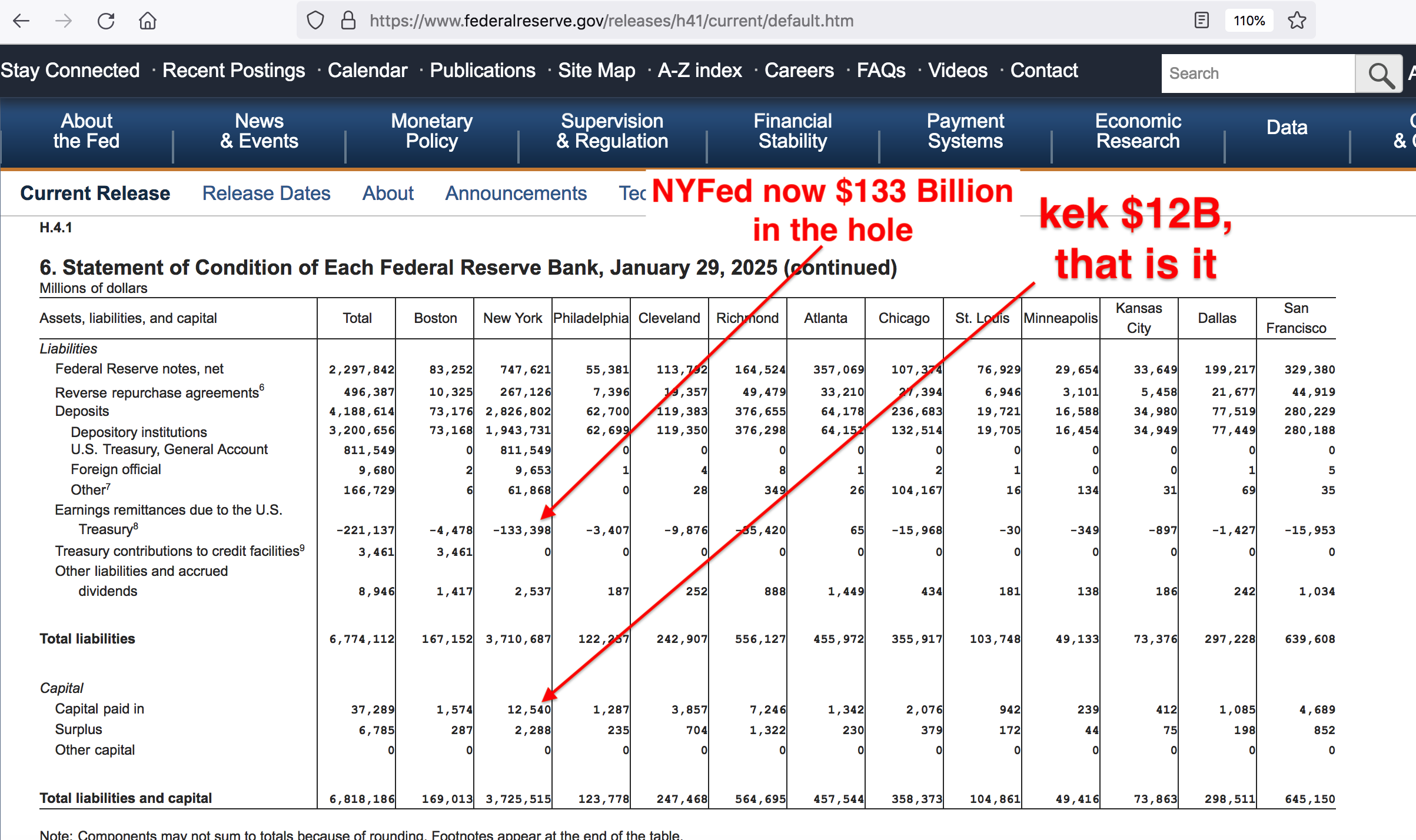Bookmark page with star icon

pyautogui.click(x=1297, y=21)
